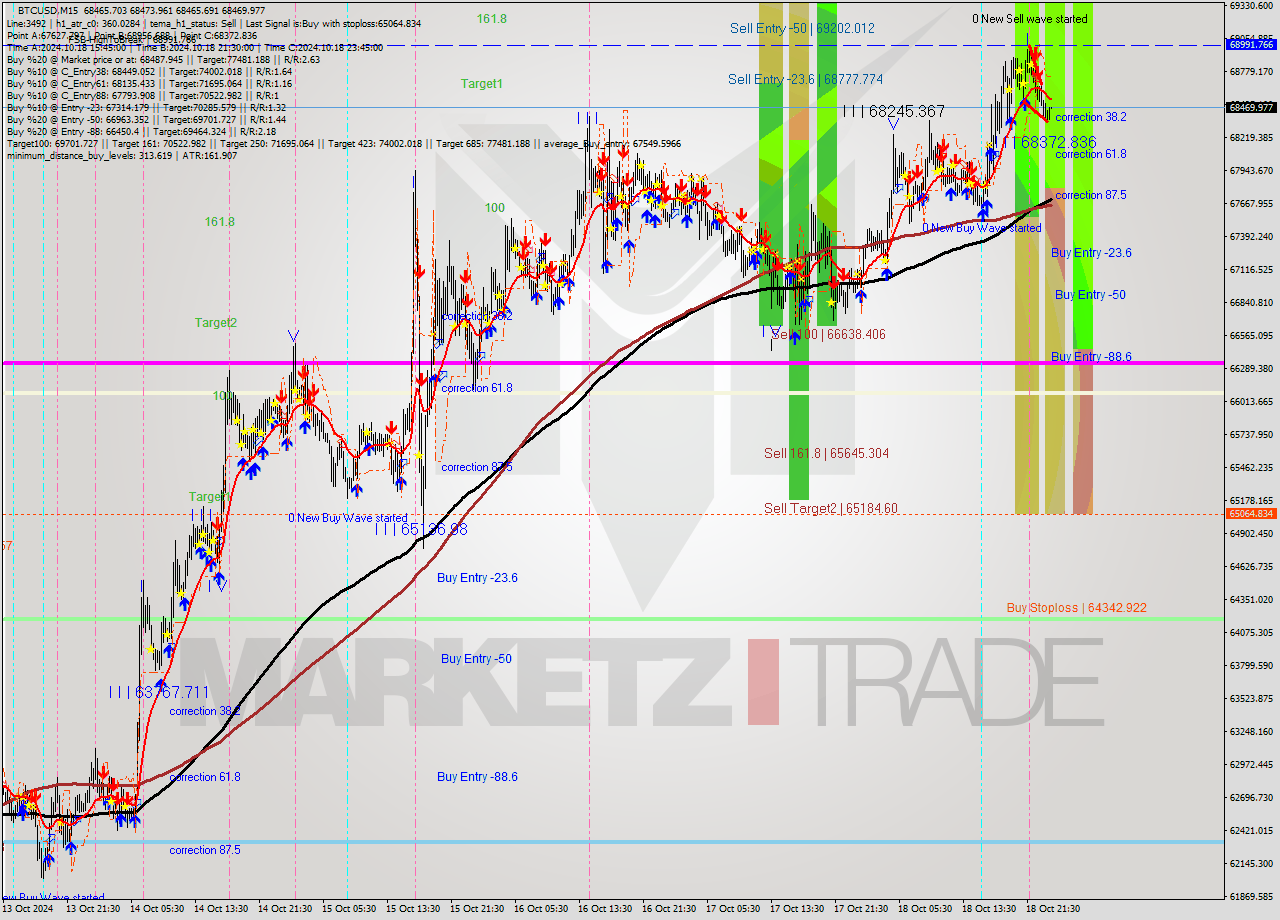The width and height of the screenshot is (1280, 920).
Task: Select the 'Buy %20 @ Entry -50' line
Action: (146, 120)
